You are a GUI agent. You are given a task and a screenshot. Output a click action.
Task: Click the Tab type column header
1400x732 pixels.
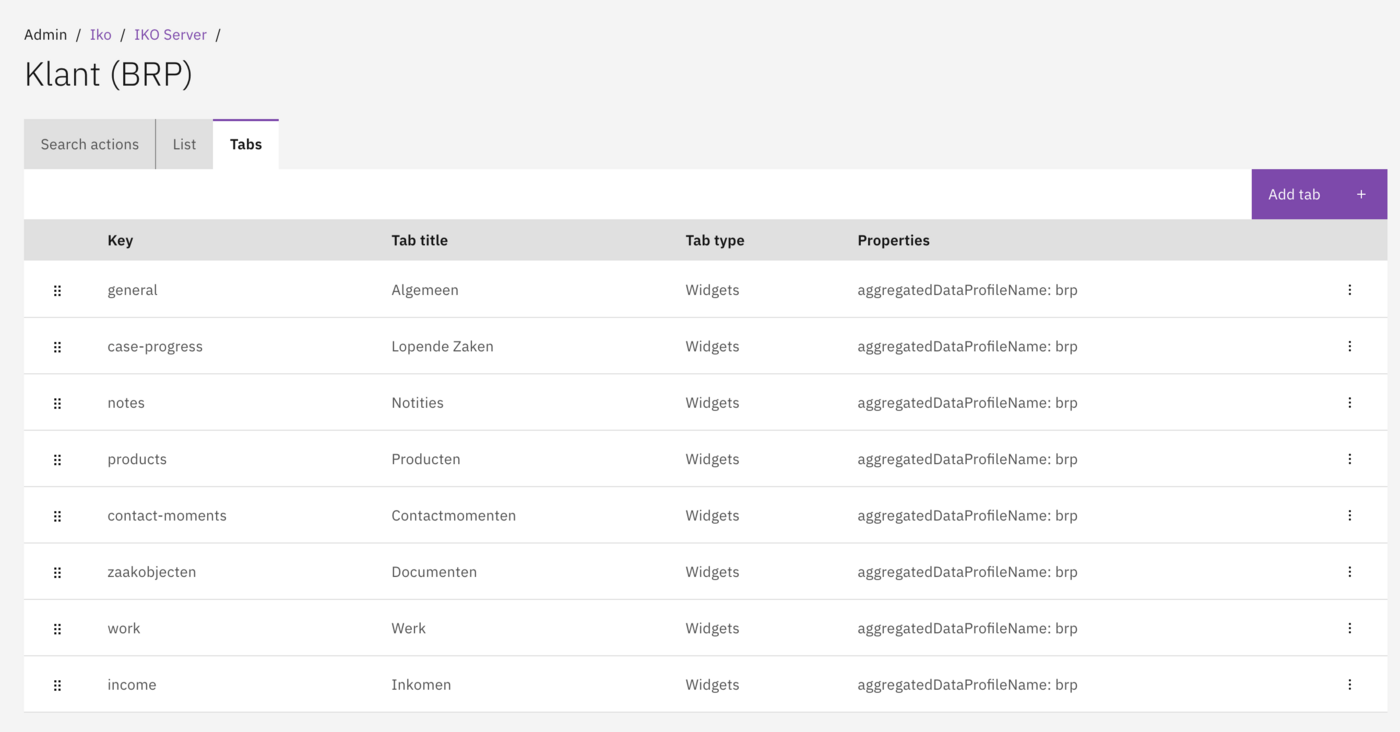715,240
